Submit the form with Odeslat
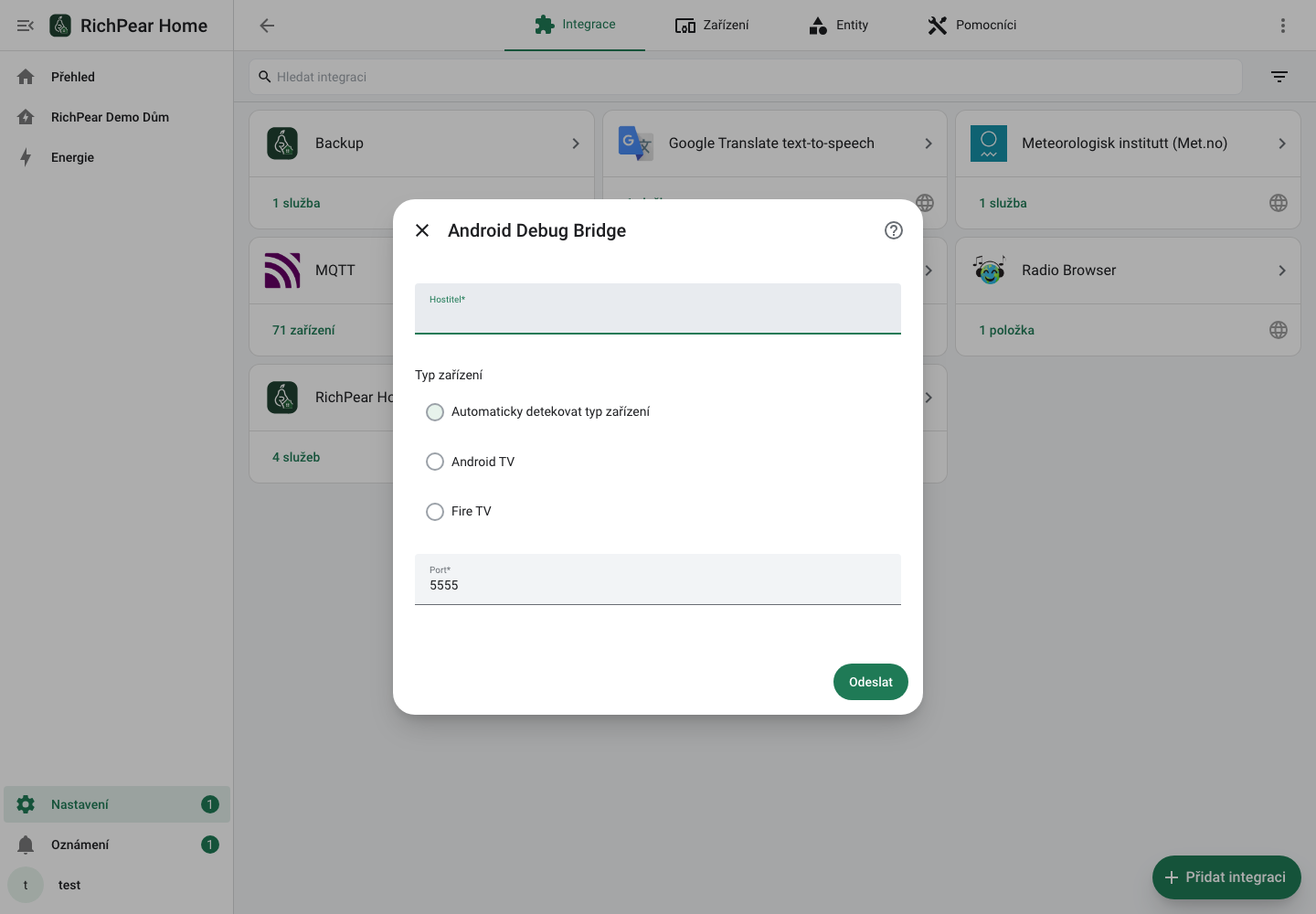 click(x=871, y=682)
